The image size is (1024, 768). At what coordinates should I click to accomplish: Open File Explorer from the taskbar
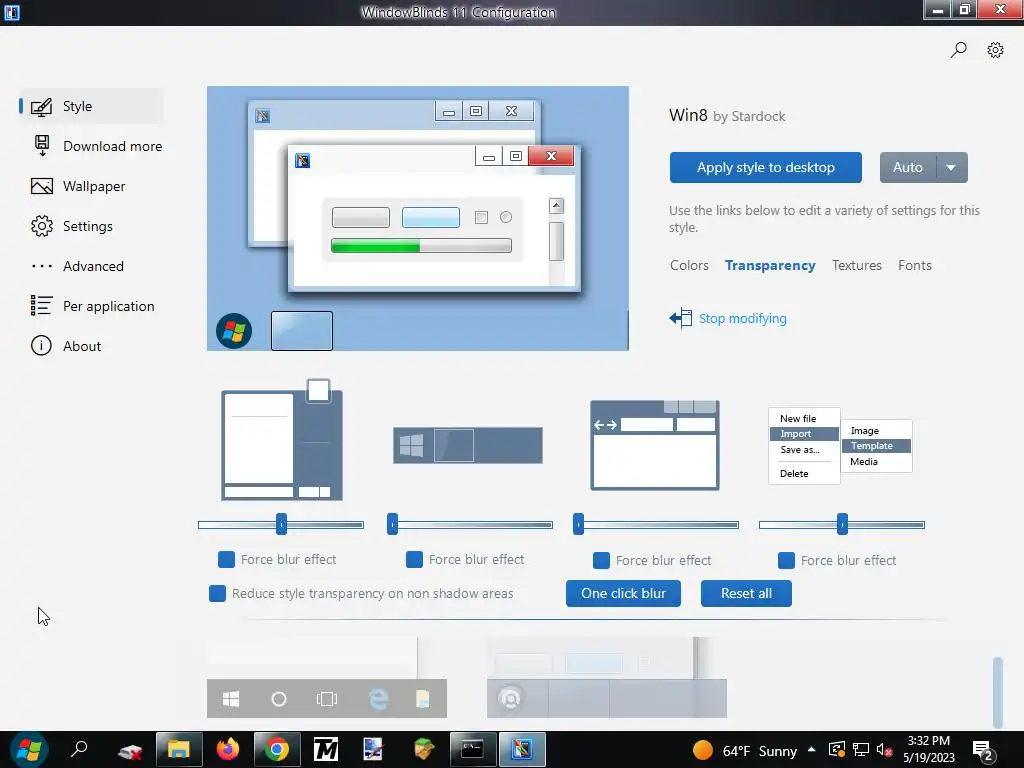click(178, 749)
